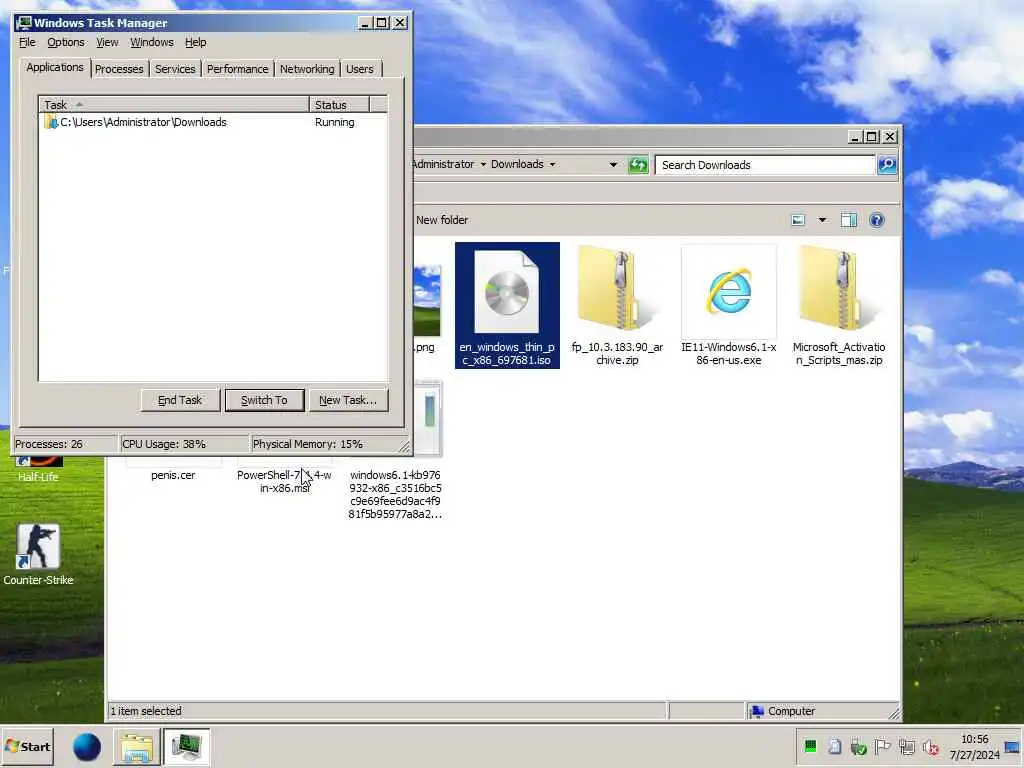This screenshot has width=1024, height=768.
Task: Open the address bar history dropdown arrow
Action: (x=613, y=165)
